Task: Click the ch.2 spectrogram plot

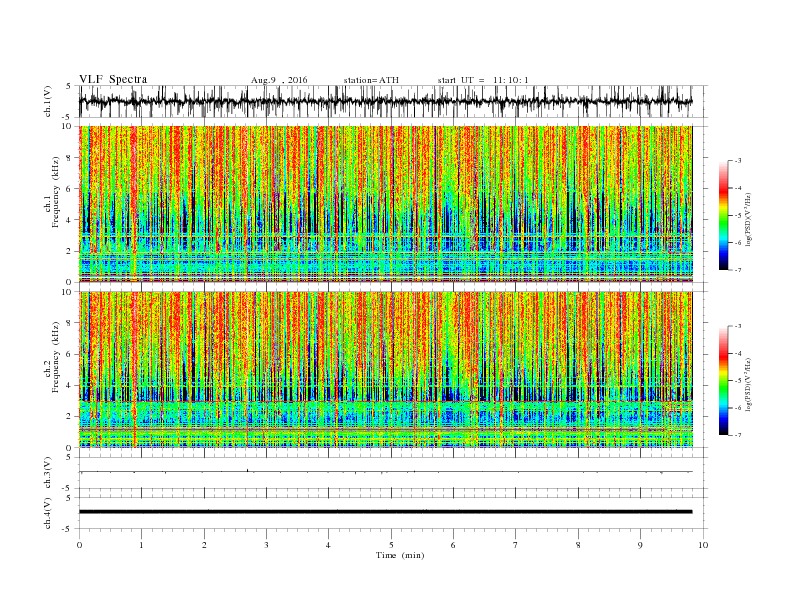Action: (386, 369)
